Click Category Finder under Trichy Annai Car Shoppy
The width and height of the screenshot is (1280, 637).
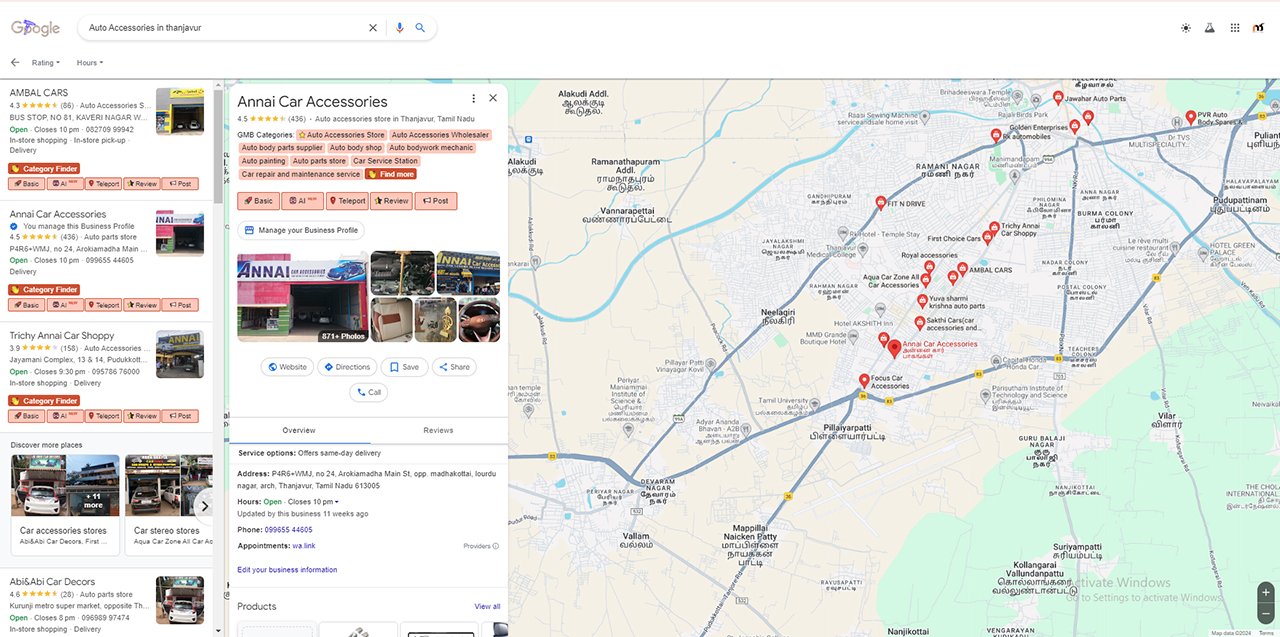pyautogui.click(x=44, y=401)
